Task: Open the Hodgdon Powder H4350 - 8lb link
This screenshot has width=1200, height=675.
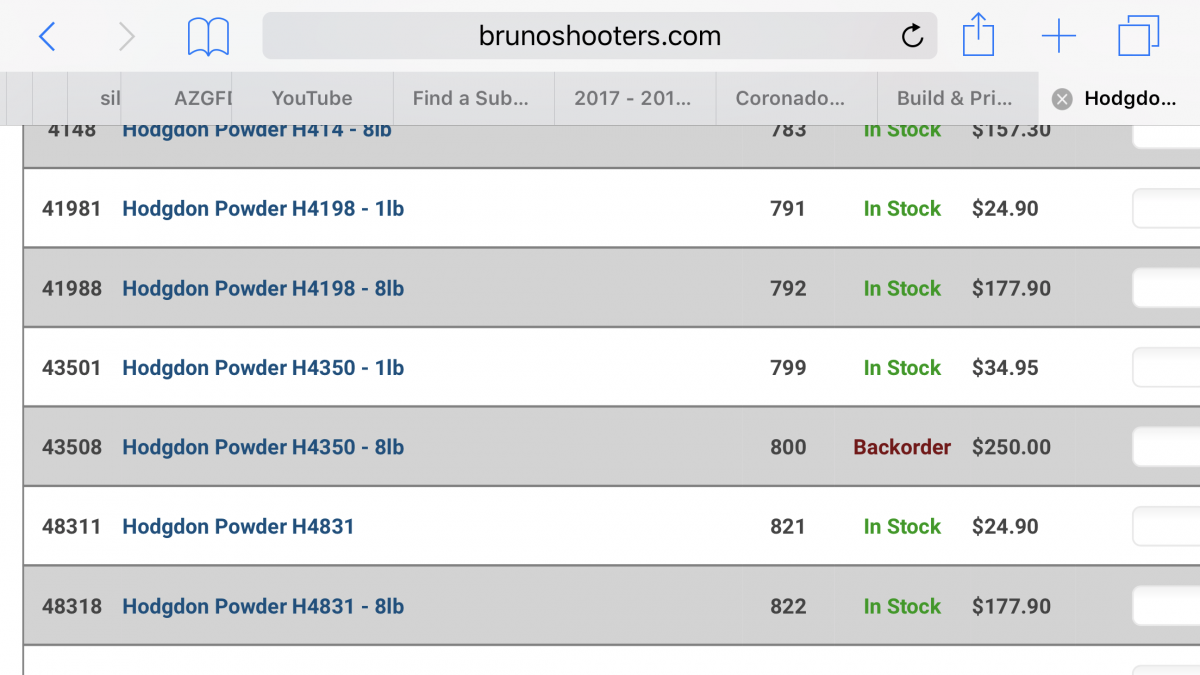Action: 263,447
